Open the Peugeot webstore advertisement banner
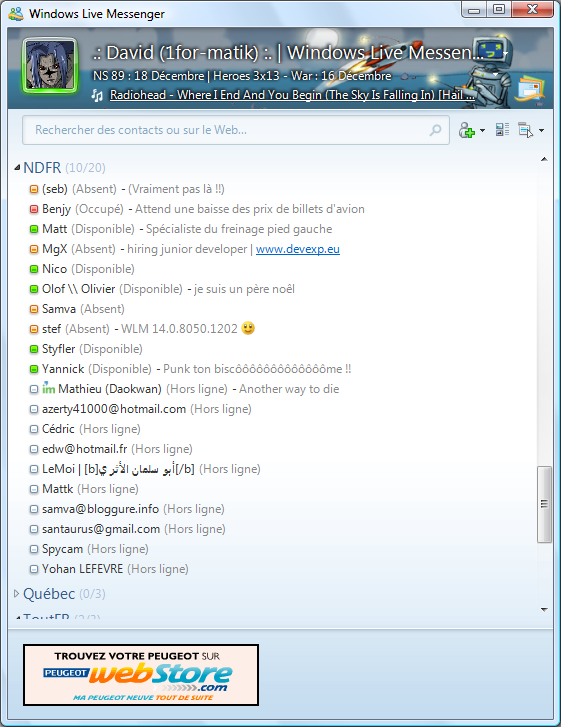This screenshot has width=561, height=727. (141, 675)
